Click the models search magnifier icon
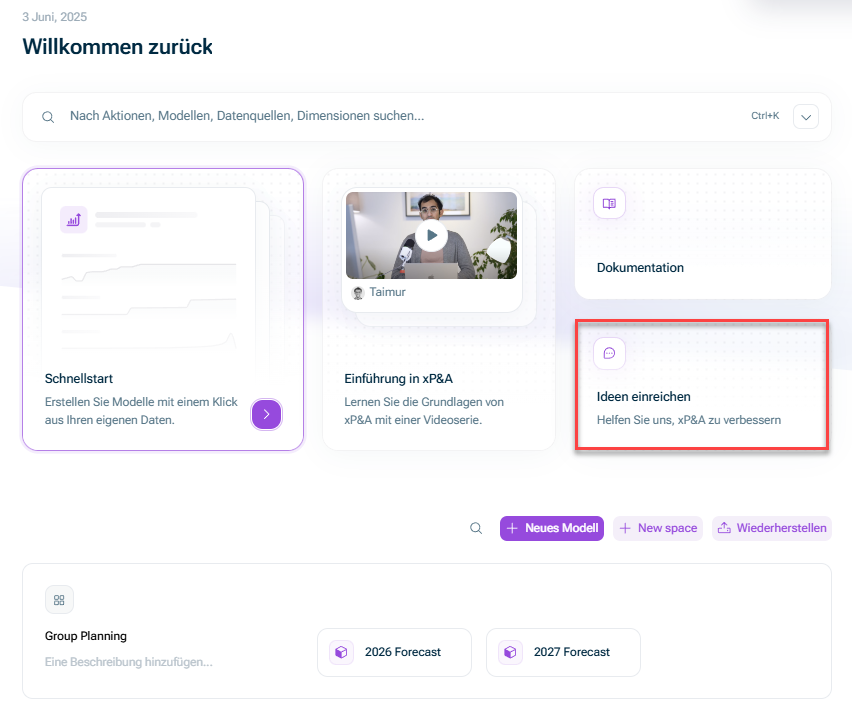 click(x=476, y=528)
